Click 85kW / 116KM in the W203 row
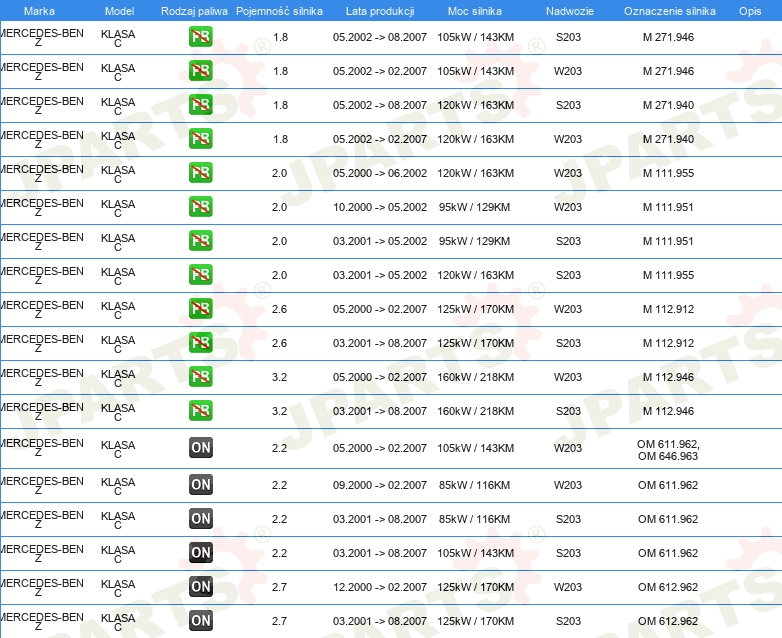The width and height of the screenshot is (782, 638). 474,485
